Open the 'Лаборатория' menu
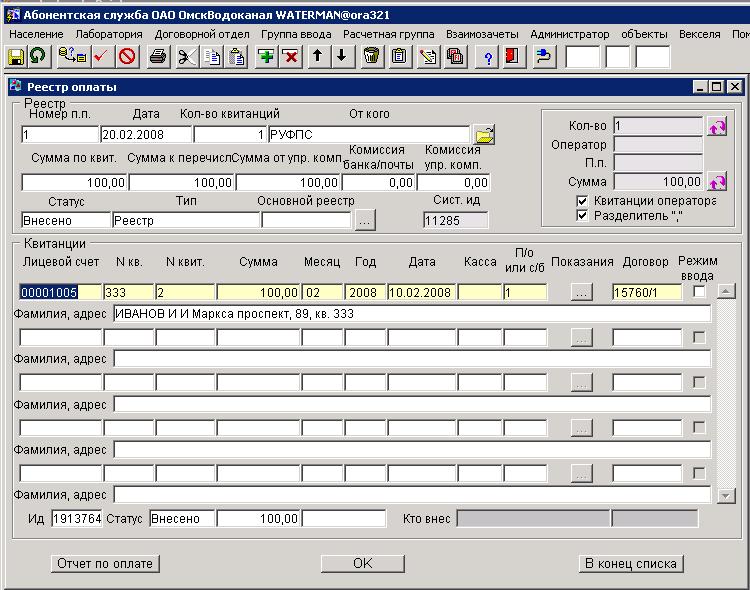Viewport: 750px width, 590px height. pos(109,34)
